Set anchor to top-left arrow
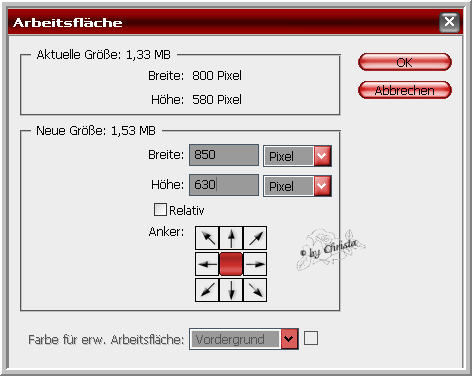 207,238
